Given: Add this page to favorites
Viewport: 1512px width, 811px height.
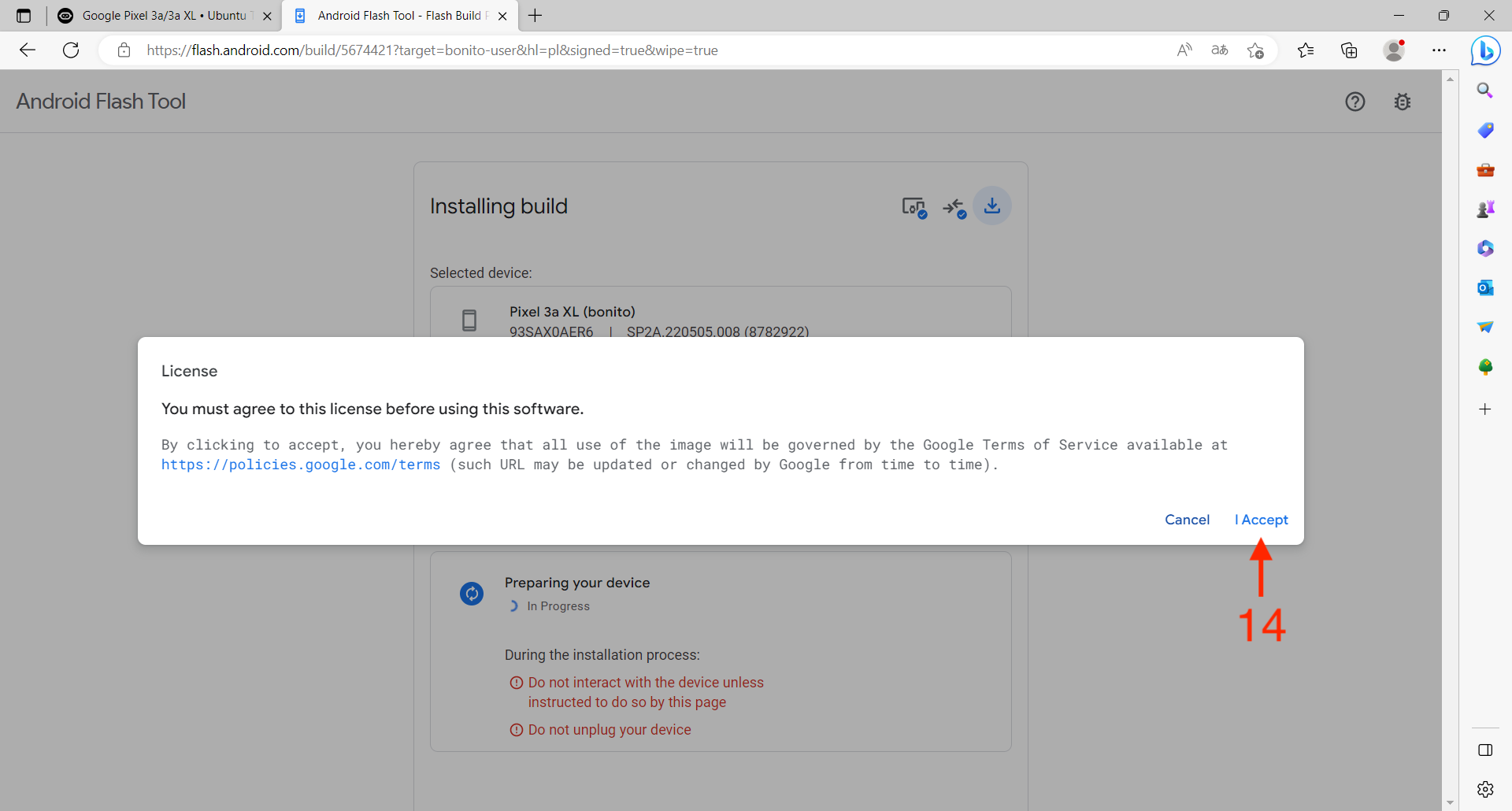Looking at the screenshot, I should pos(1255,50).
